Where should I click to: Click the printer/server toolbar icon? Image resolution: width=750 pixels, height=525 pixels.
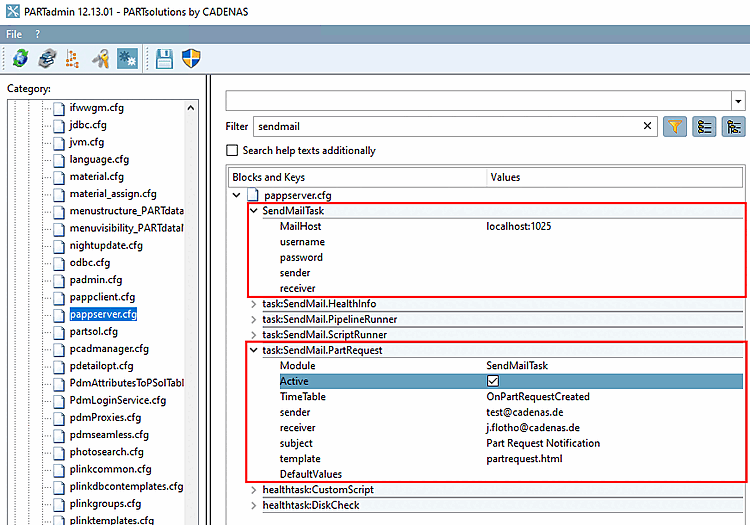click(47, 58)
